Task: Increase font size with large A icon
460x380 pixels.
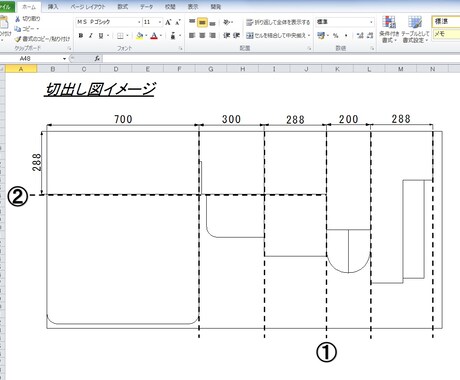Action: point(168,22)
